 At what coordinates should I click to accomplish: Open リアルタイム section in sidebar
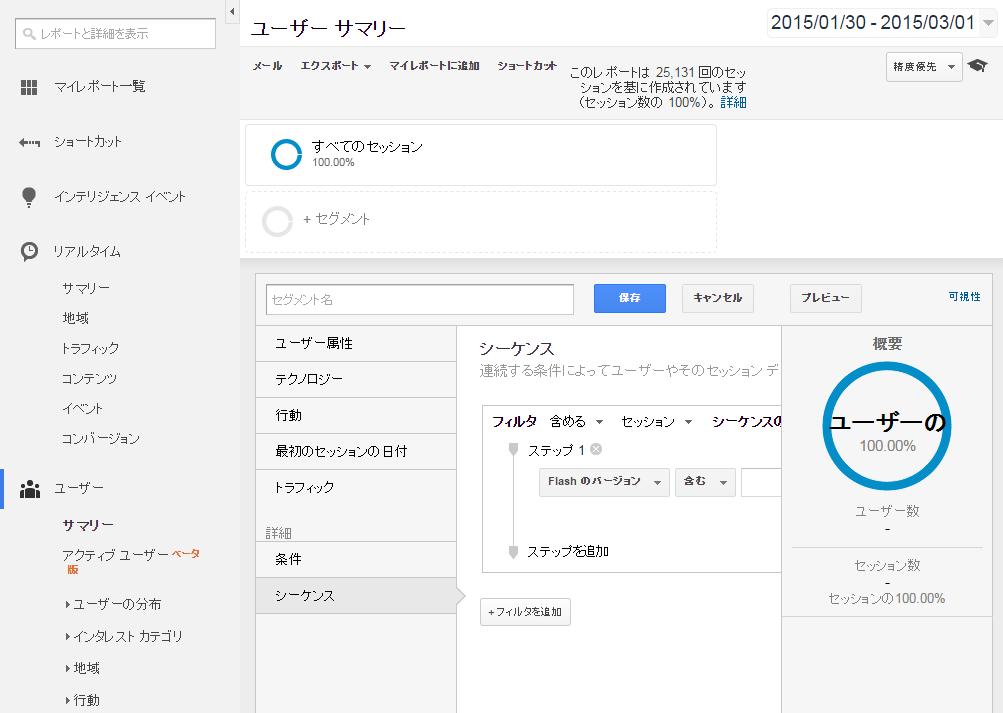[x=88, y=252]
